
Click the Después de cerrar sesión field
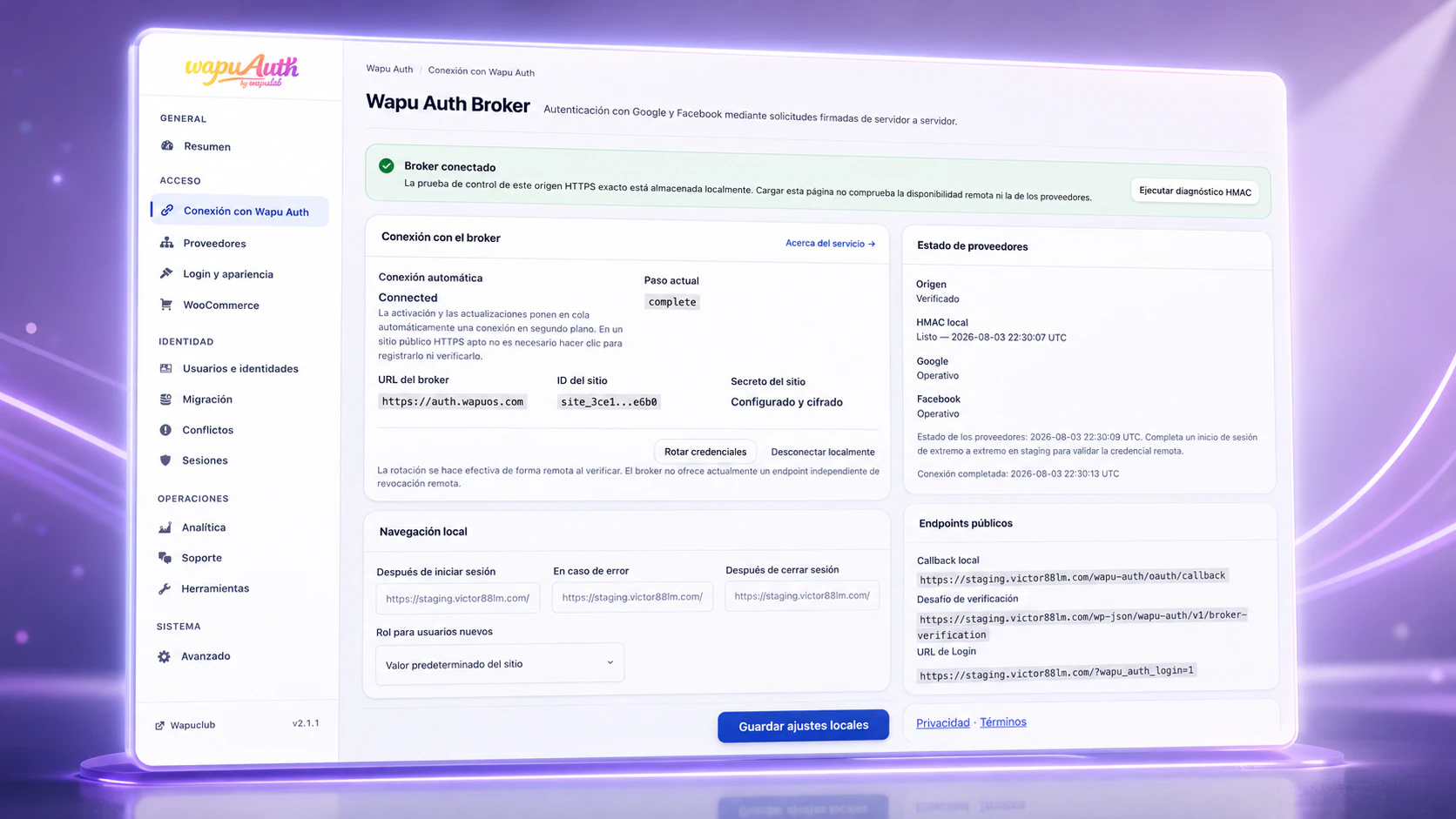(802, 595)
